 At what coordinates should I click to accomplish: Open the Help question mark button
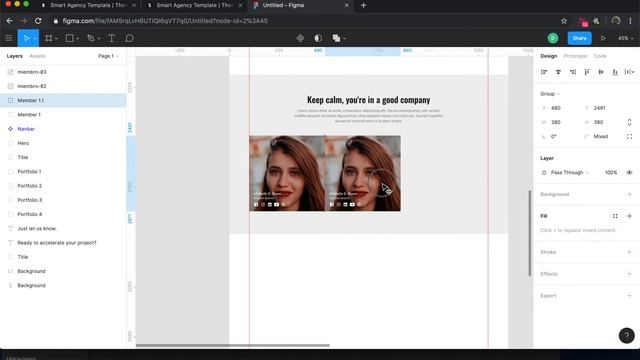click(627, 336)
